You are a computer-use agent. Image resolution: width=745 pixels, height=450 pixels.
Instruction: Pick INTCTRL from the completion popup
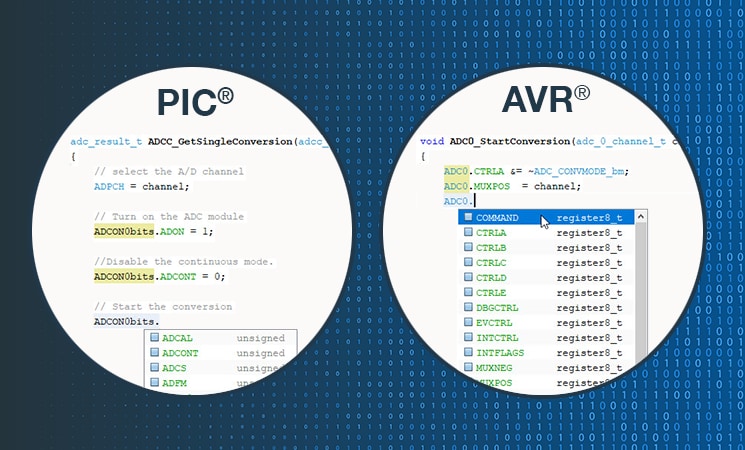coord(499,338)
